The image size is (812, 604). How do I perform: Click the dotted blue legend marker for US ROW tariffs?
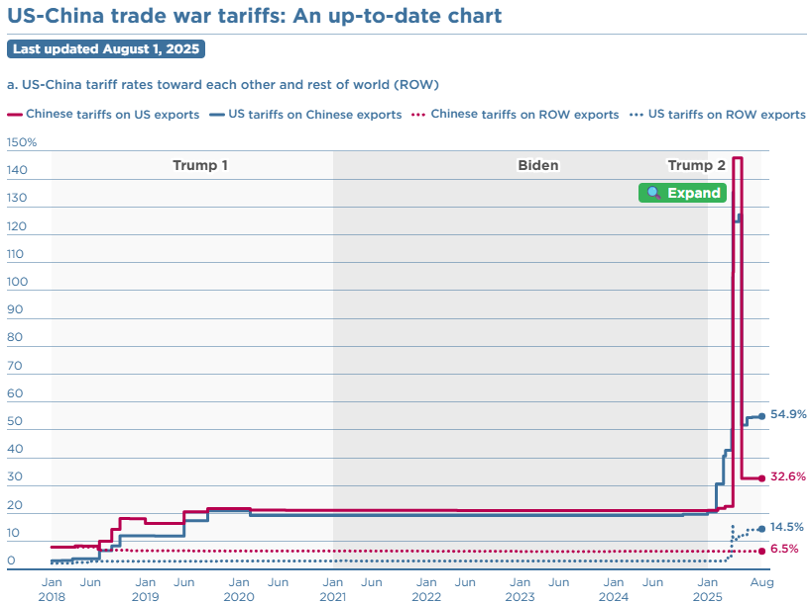pyautogui.click(x=636, y=115)
